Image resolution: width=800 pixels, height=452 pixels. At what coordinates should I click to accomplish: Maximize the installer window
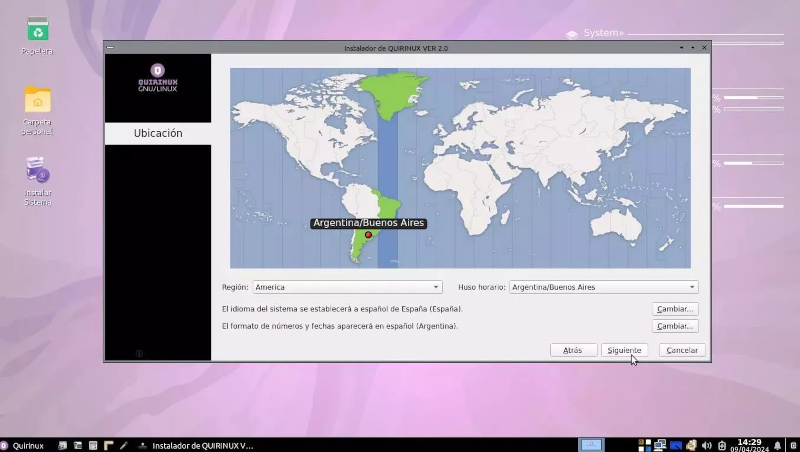coord(693,47)
